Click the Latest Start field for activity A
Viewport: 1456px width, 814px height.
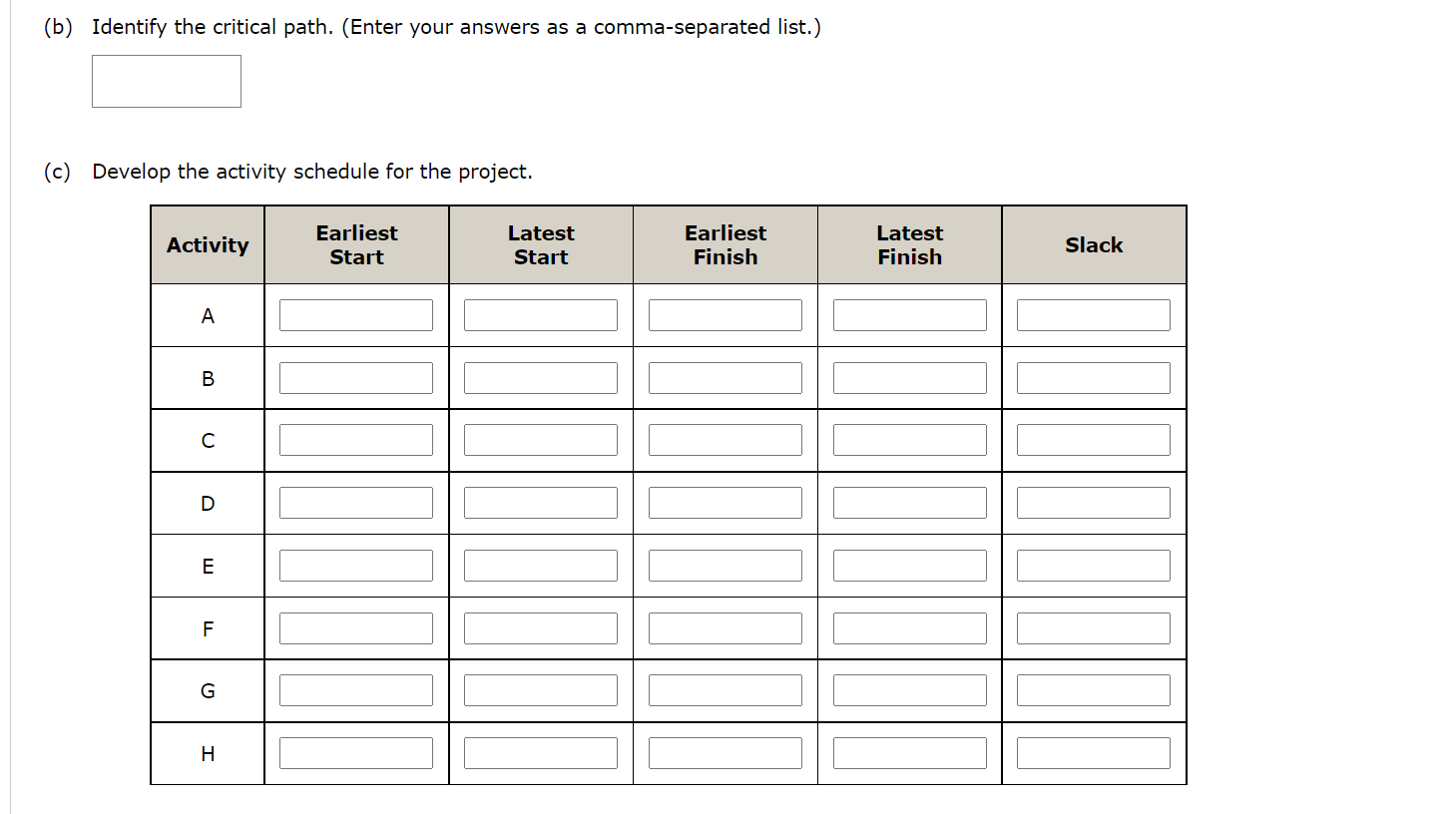540,314
